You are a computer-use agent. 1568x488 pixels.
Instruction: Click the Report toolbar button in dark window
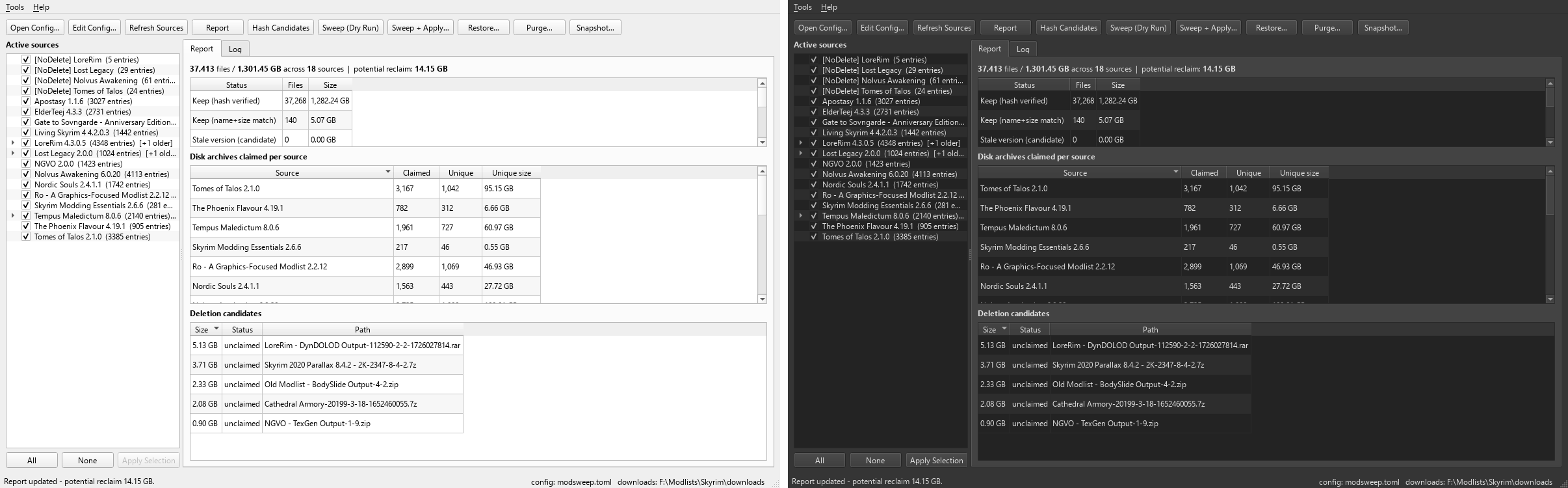(1005, 28)
